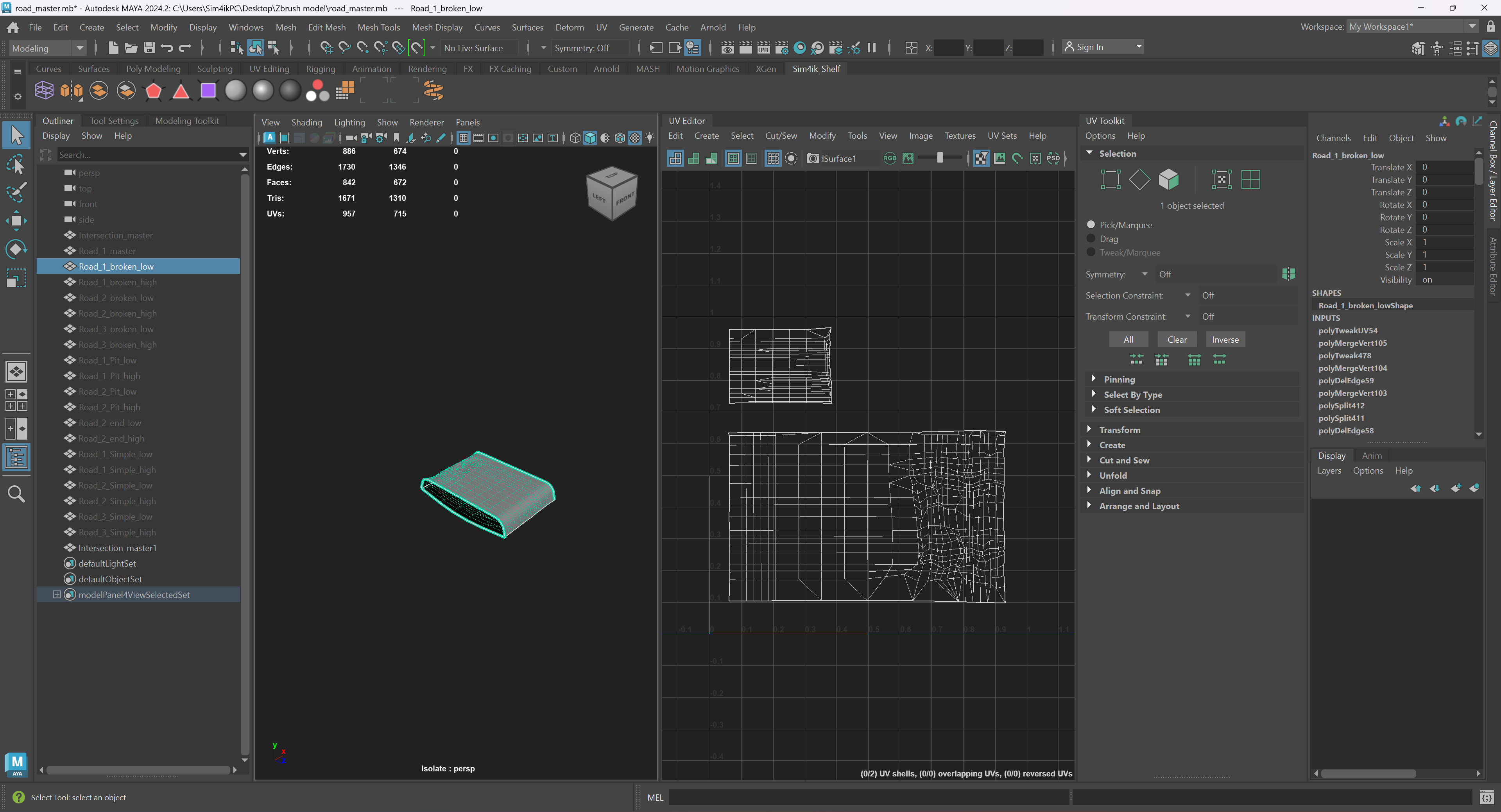Click the purple square shelf icon
The width and height of the screenshot is (1501, 812).
tap(208, 91)
